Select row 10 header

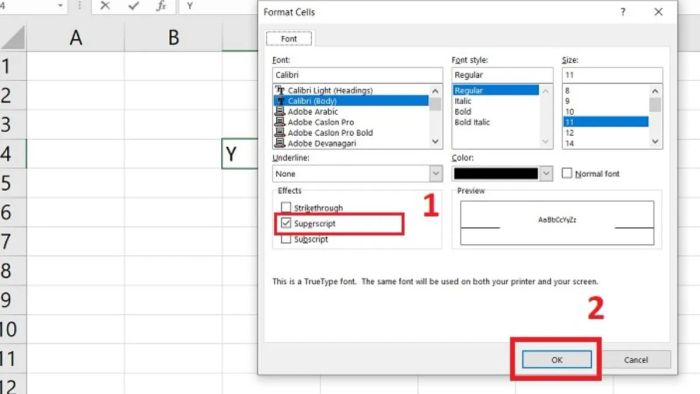click(x=13, y=329)
